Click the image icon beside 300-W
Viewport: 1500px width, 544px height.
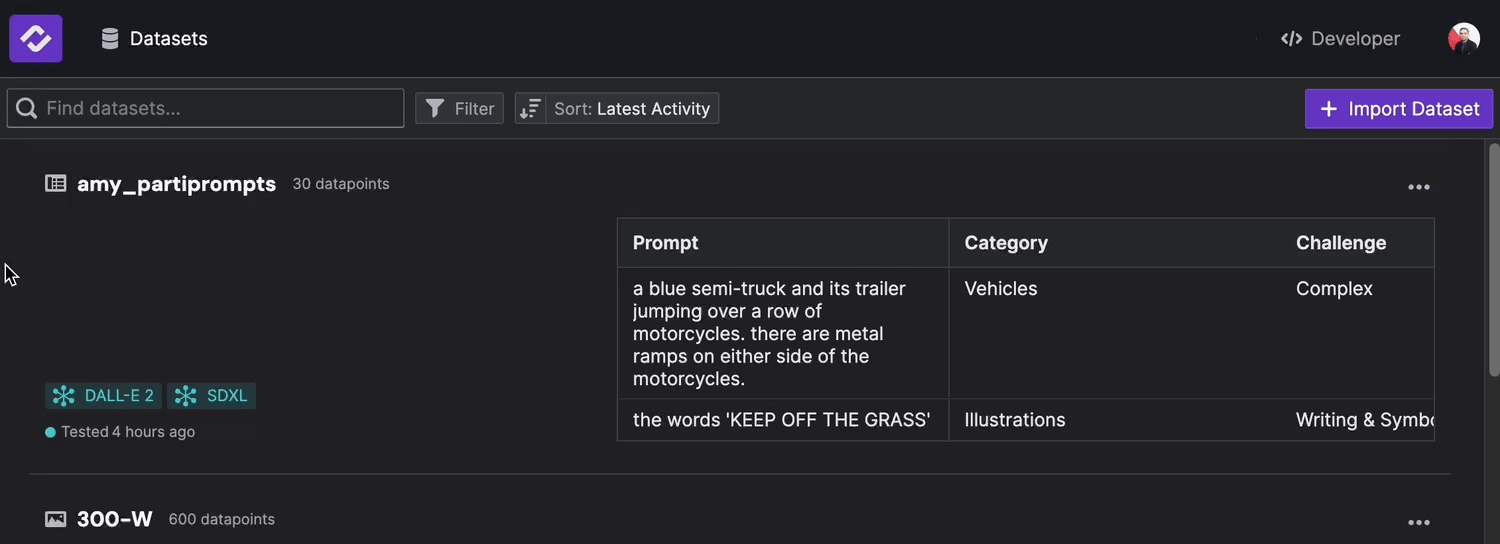click(56, 519)
